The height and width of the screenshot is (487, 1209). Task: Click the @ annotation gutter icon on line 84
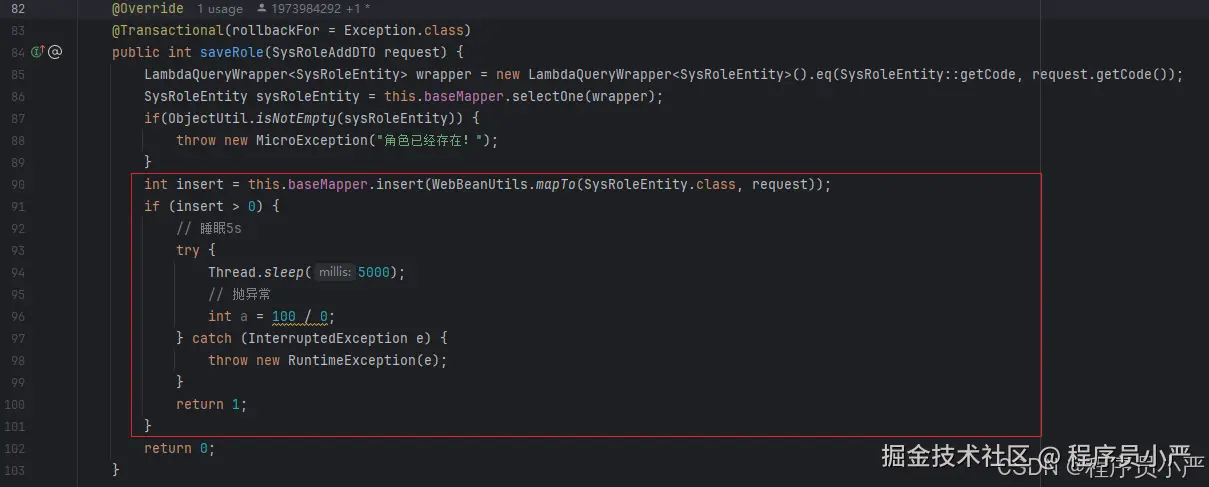click(x=55, y=52)
